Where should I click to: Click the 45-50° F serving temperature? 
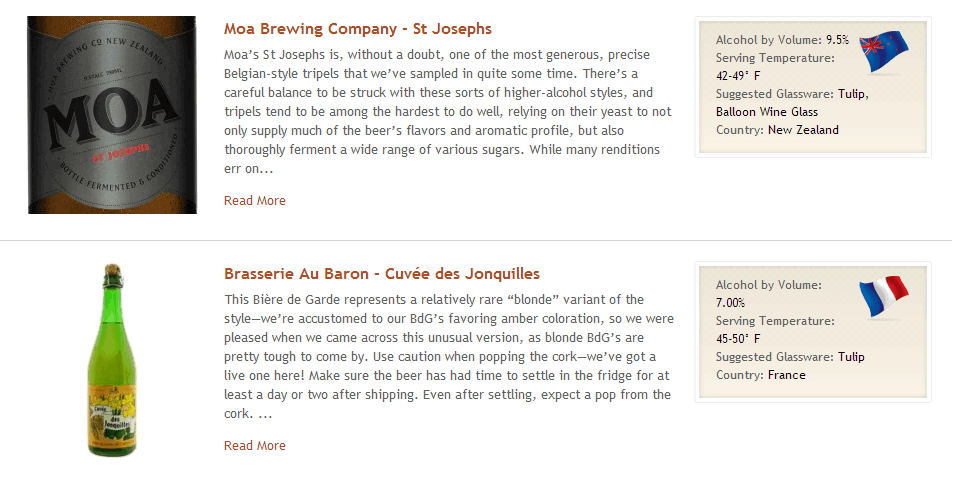pyautogui.click(x=738, y=339)
